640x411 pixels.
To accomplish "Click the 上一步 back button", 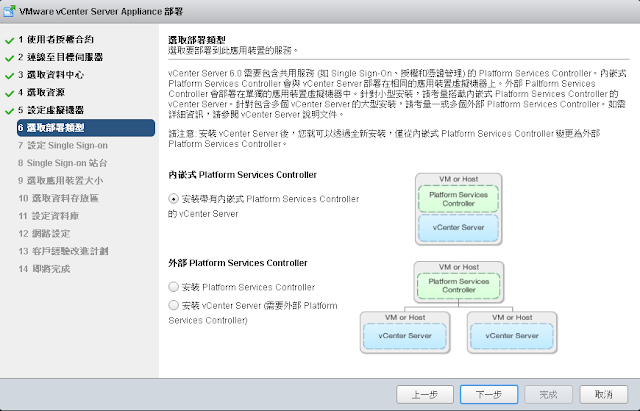I will [425, 394].
